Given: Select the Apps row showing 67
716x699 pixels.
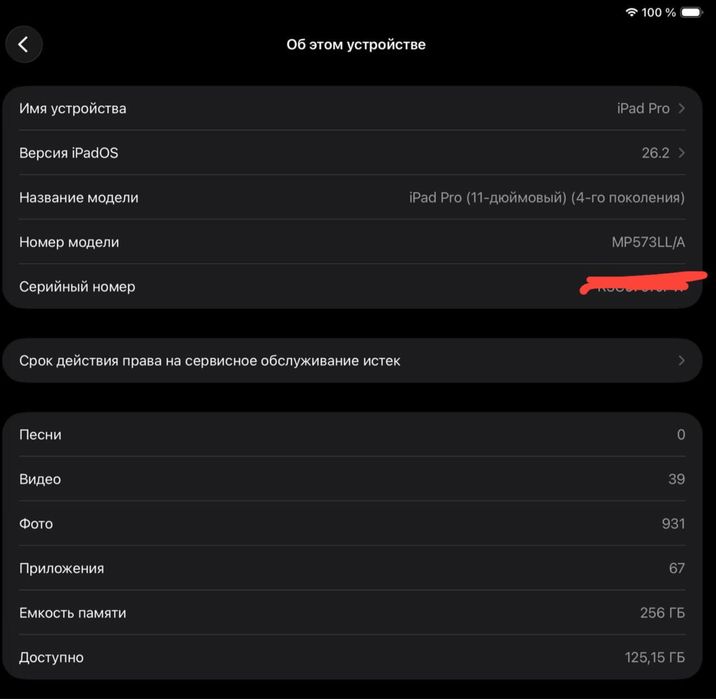Looking at the screenshot, I should click(350, 568).
